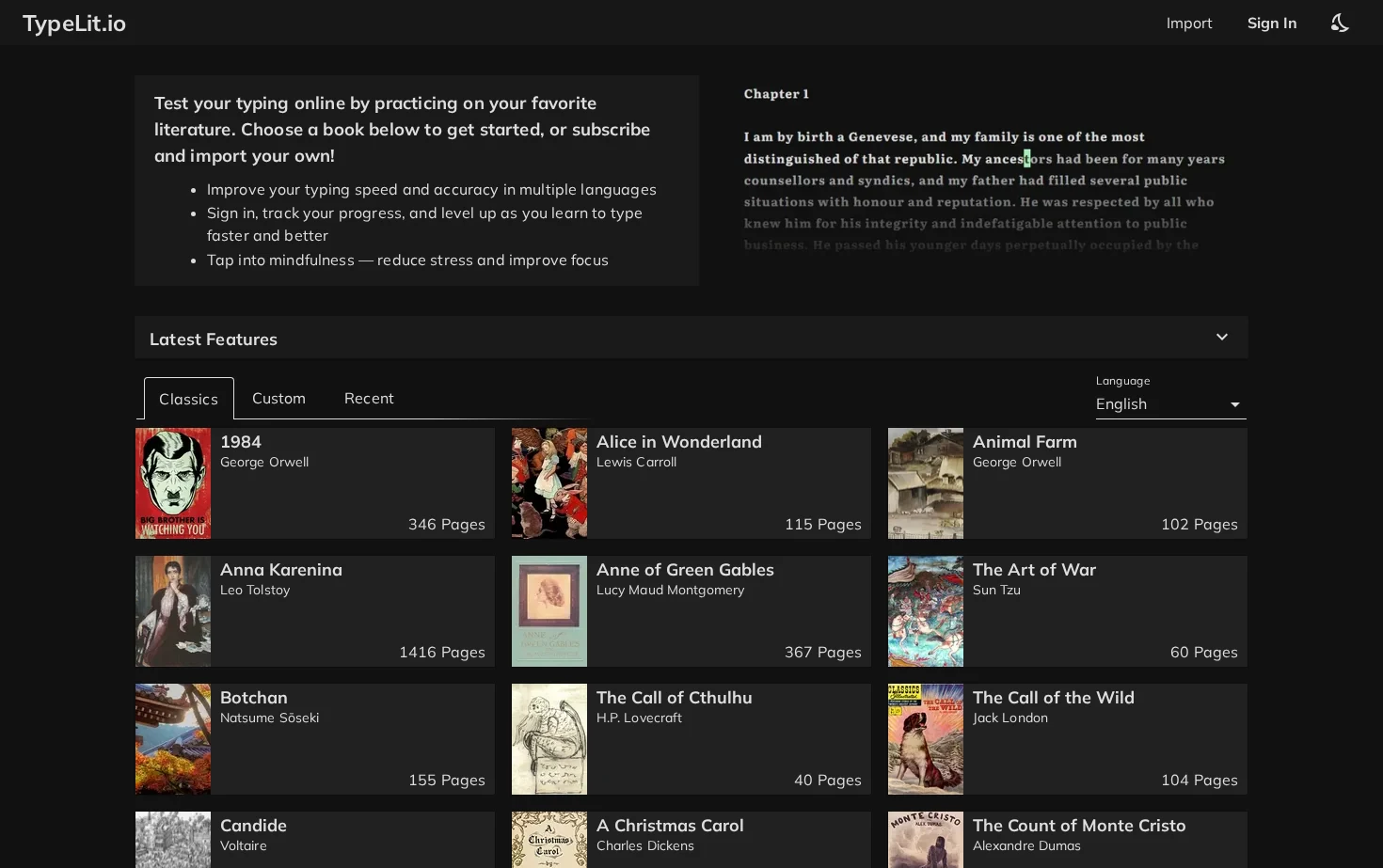Choose the Botchan cover thumbnail
1383x868 pixels.
(173, 739)
